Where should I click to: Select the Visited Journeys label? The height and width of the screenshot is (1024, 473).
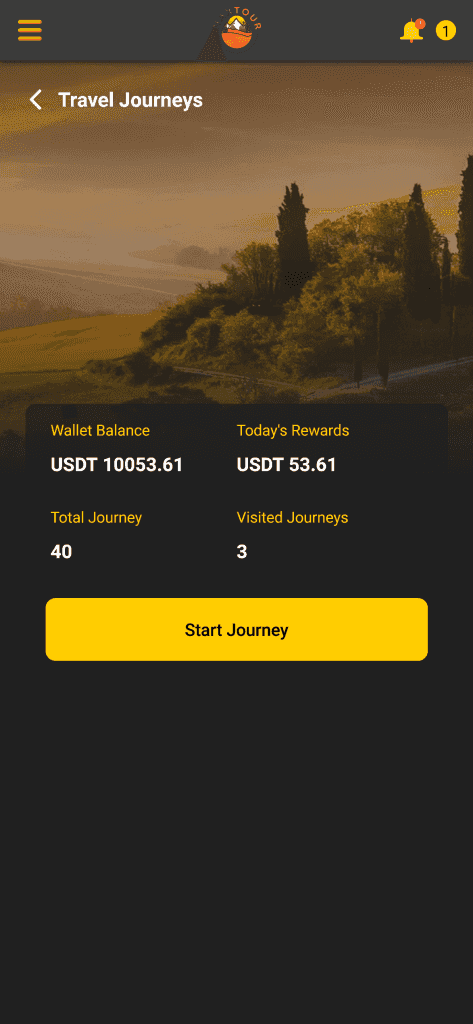coord(292,517)
